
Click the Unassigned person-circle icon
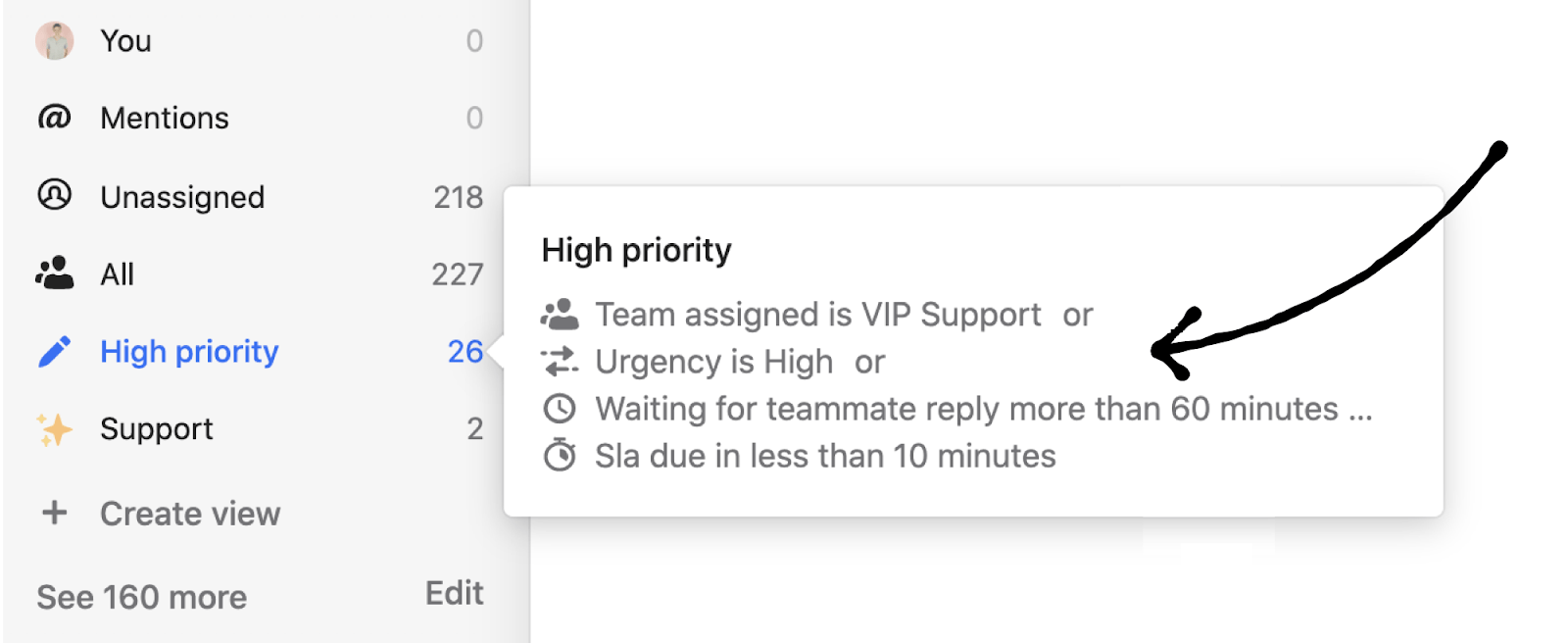pyautogui.click(x=55, y=195)
